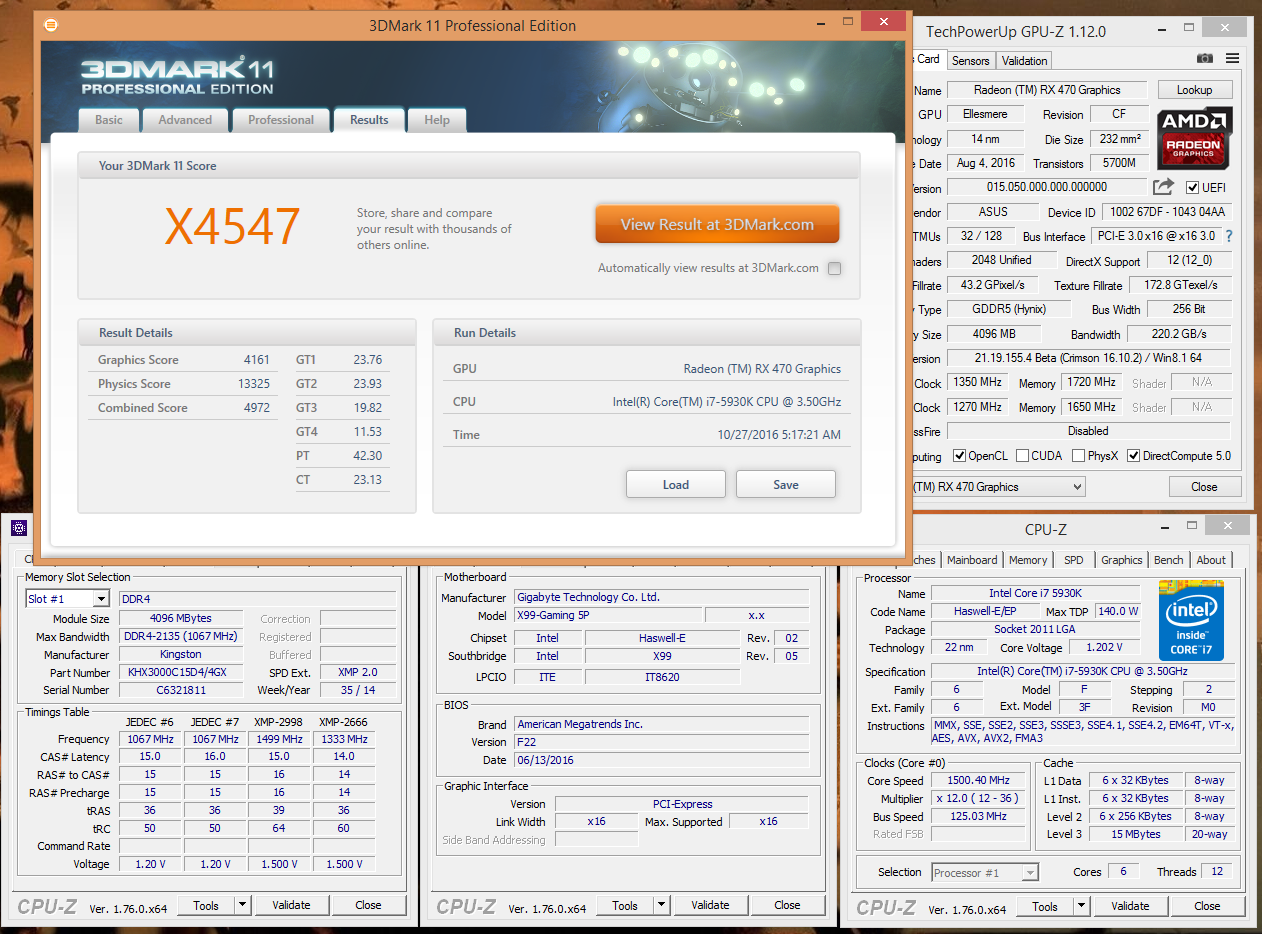Click Validate in the SPD CPU-Z window
The image size is (1262, 934).
pos(291,905)
